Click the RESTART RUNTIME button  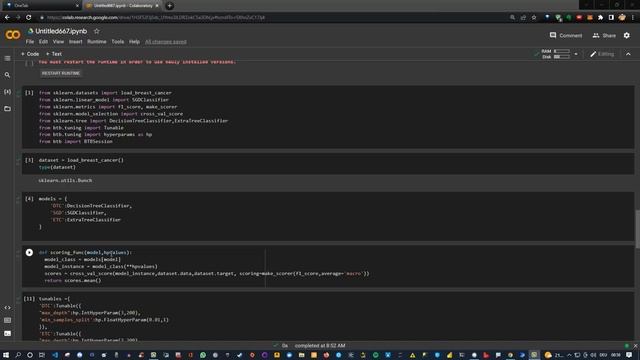coord(61,73)
